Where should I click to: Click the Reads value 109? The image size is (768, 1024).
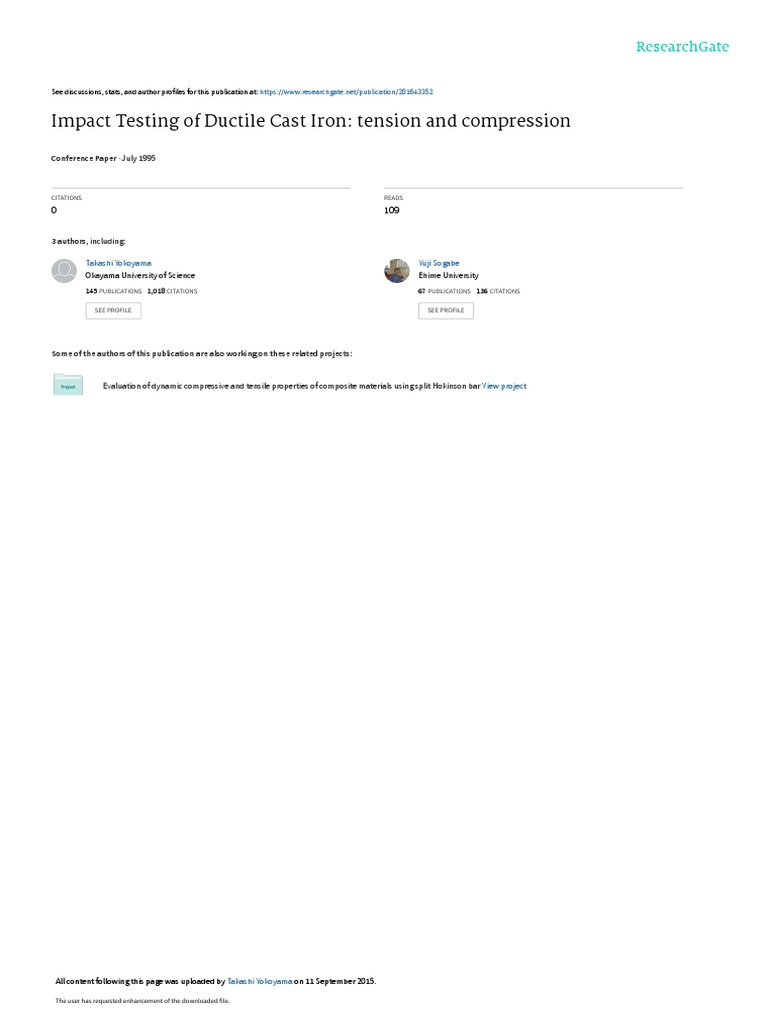[391, 210]
